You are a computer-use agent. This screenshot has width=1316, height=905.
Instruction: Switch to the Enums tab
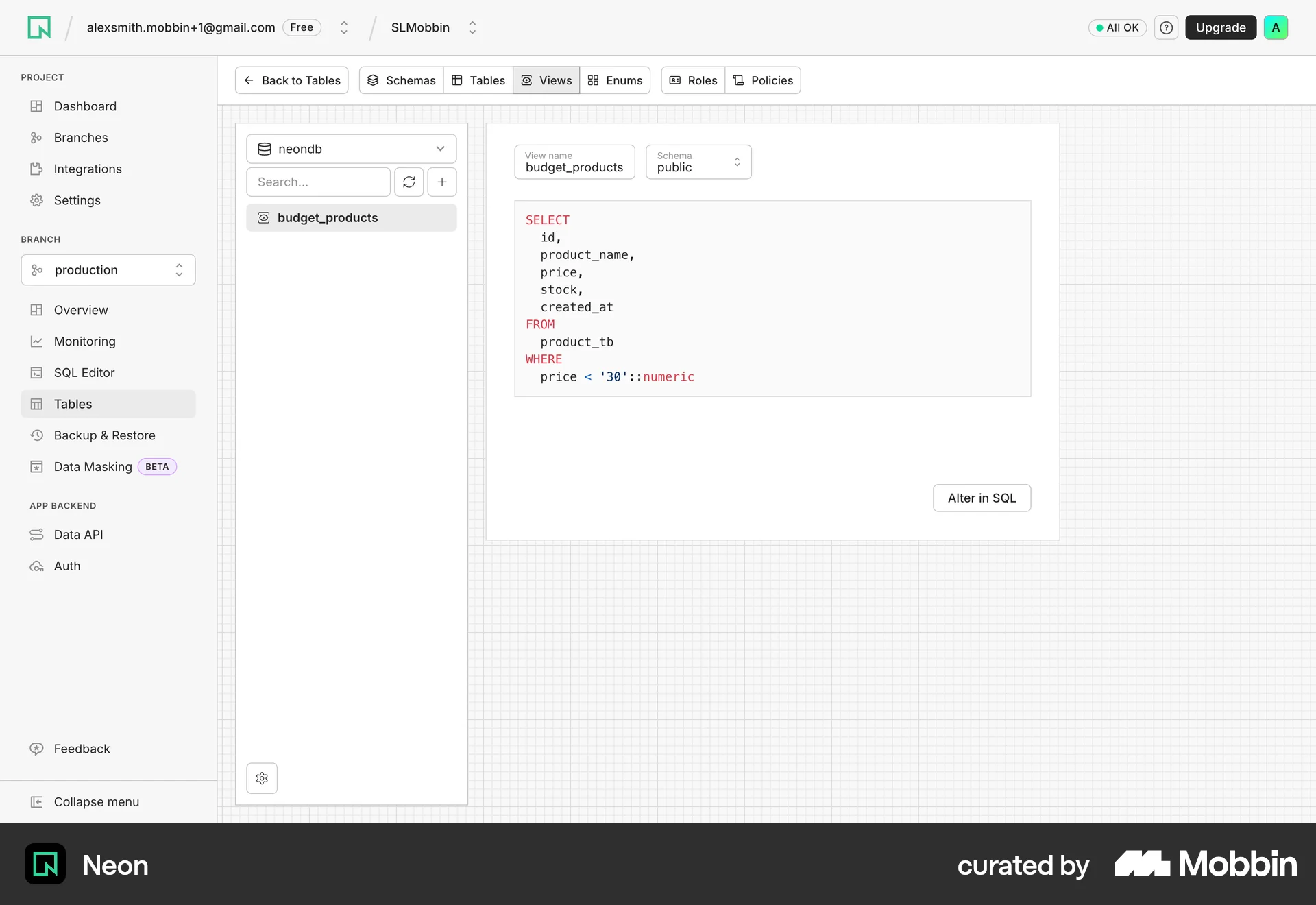pyautogui.click(x=615, y=80)
